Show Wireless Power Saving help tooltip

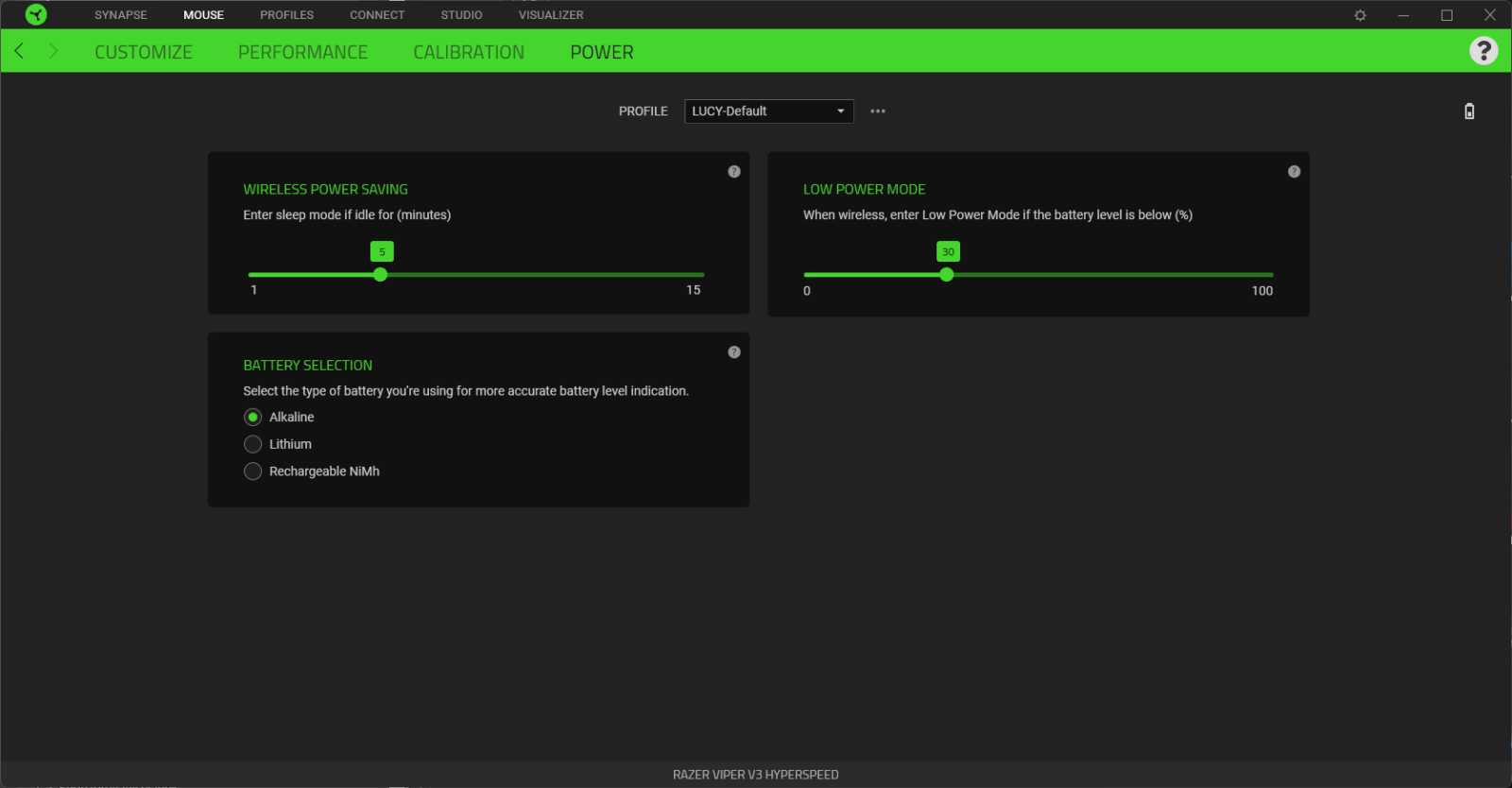point(734,172)
